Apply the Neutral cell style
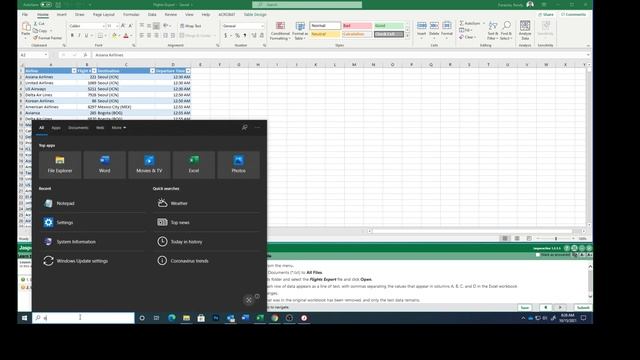 (324, 34)
